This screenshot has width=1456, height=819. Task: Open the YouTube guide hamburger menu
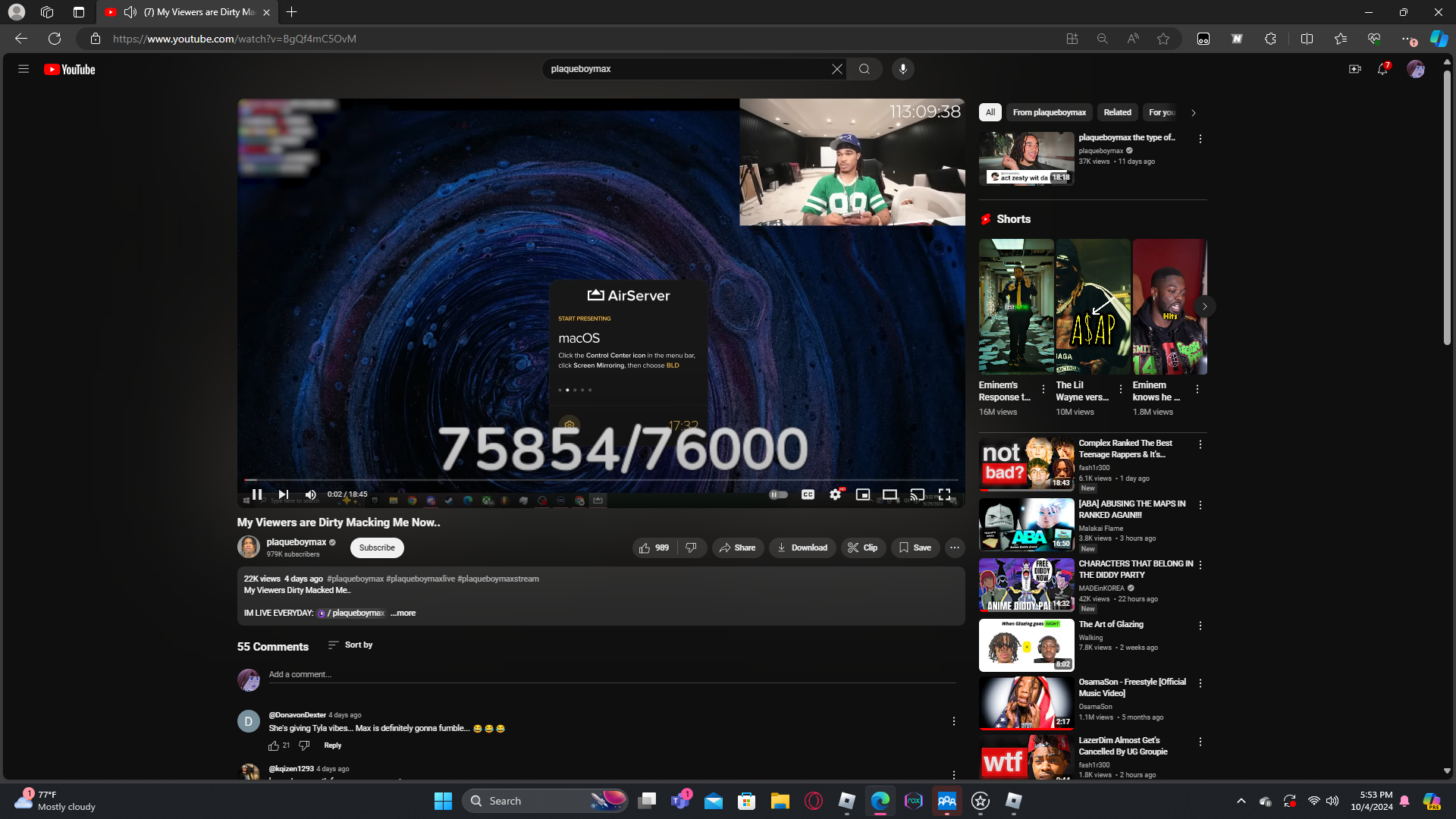click(x=24, y=69)
